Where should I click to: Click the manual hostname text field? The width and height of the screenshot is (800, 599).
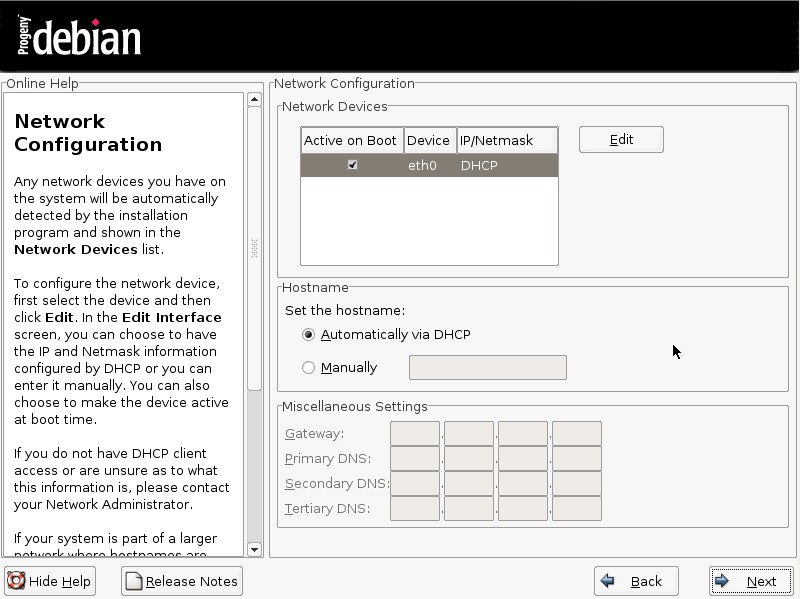click(487, 368)
